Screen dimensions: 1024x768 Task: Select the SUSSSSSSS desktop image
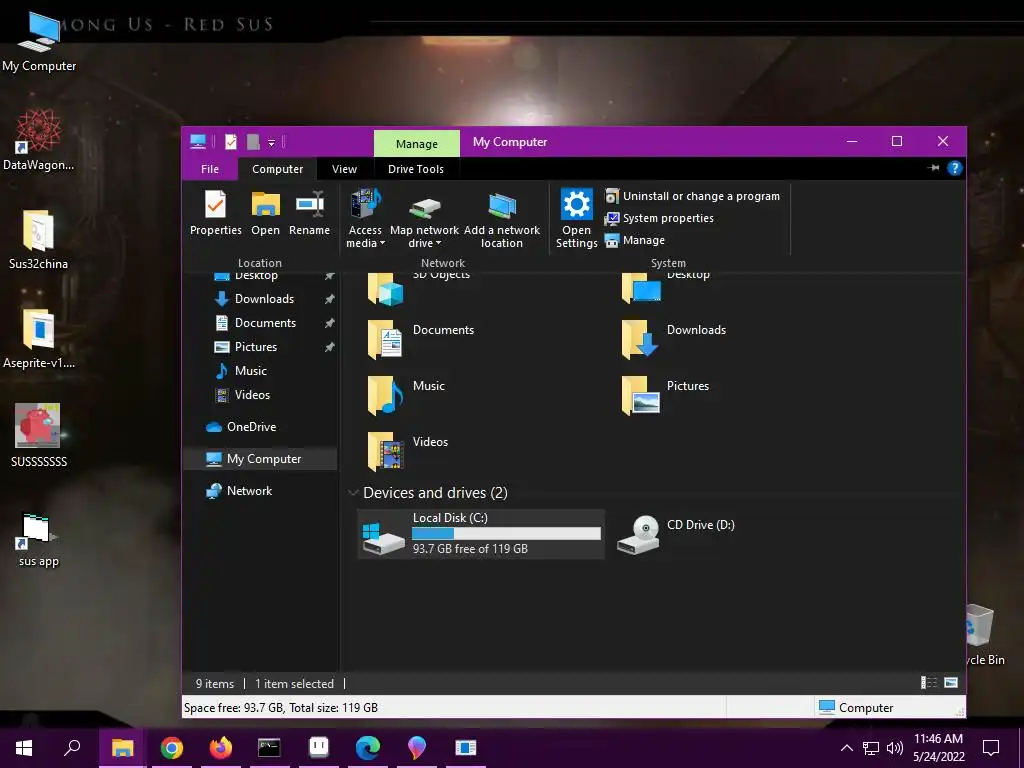(39, 435)
